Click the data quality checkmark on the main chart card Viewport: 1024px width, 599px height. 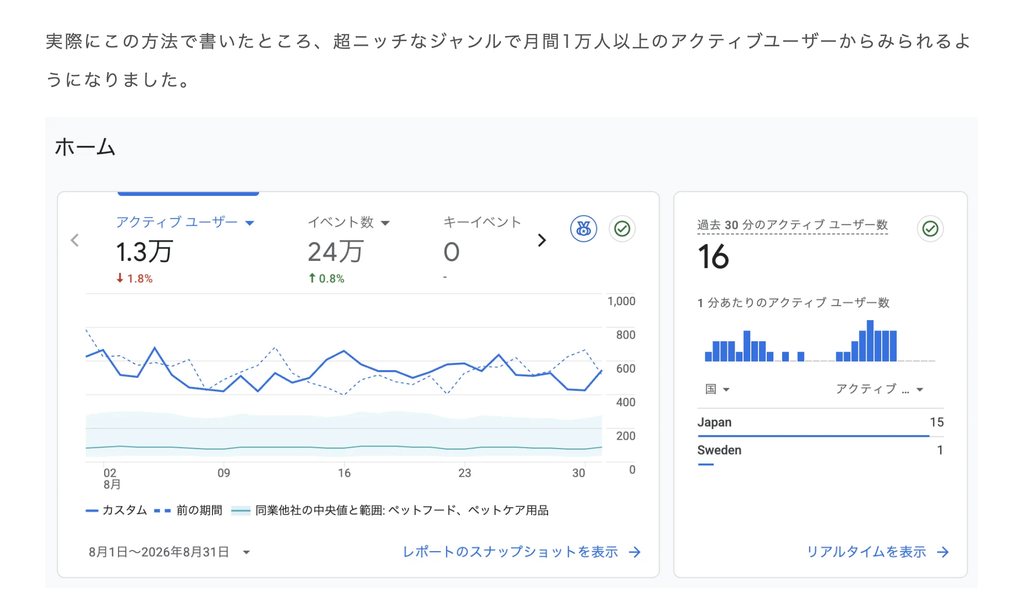coord(622,229)
